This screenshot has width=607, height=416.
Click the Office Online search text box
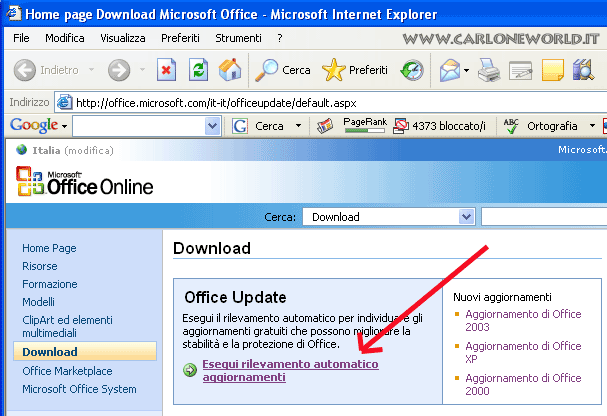(544, 217)
